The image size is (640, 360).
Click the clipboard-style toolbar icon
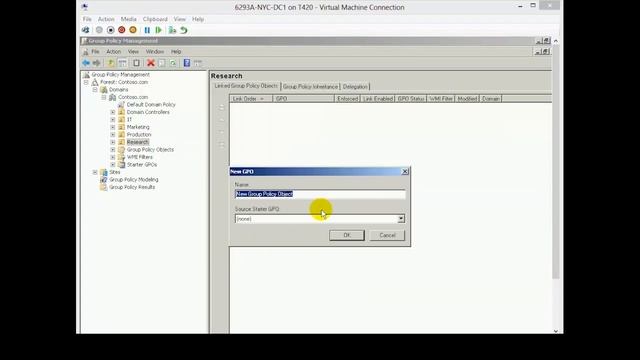click(136, 63)
